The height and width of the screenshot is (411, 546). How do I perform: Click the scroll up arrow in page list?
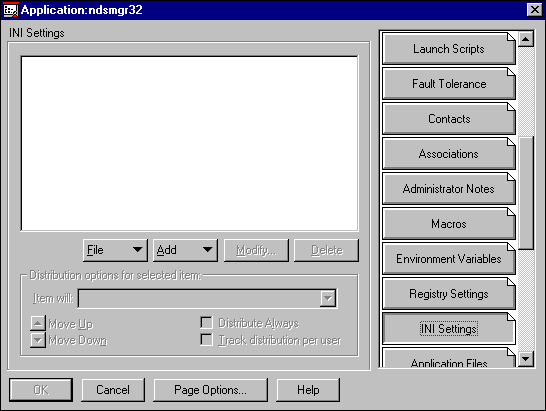[x=526, y=39]
